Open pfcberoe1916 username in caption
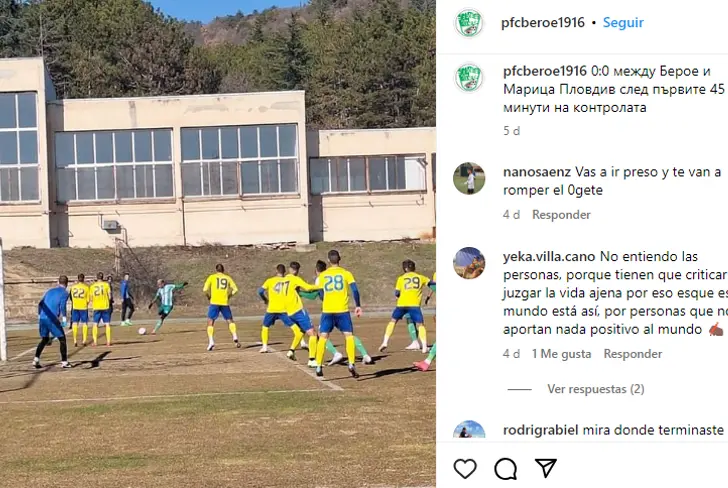728x488 pixels. (545, 71)
